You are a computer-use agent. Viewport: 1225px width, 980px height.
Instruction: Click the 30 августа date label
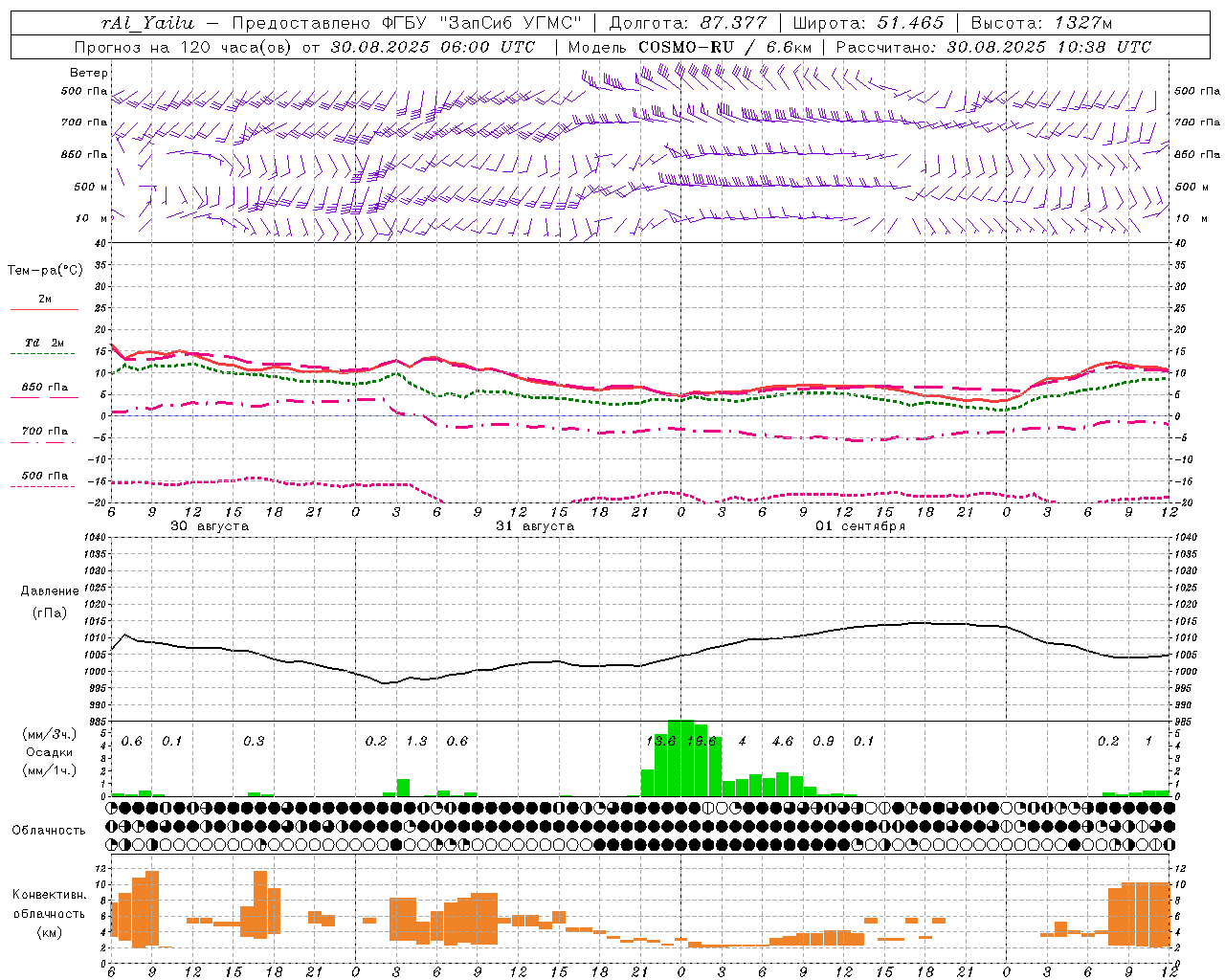[x=210, y=526]
